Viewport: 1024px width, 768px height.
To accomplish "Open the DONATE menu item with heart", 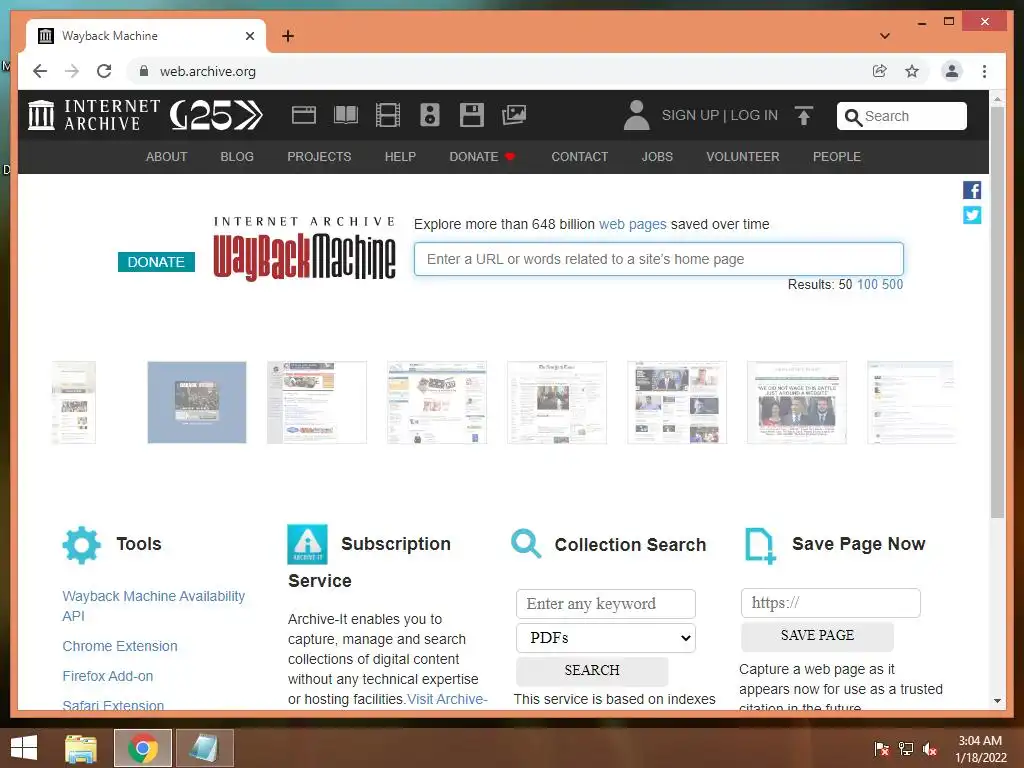I will pos(483,157).
